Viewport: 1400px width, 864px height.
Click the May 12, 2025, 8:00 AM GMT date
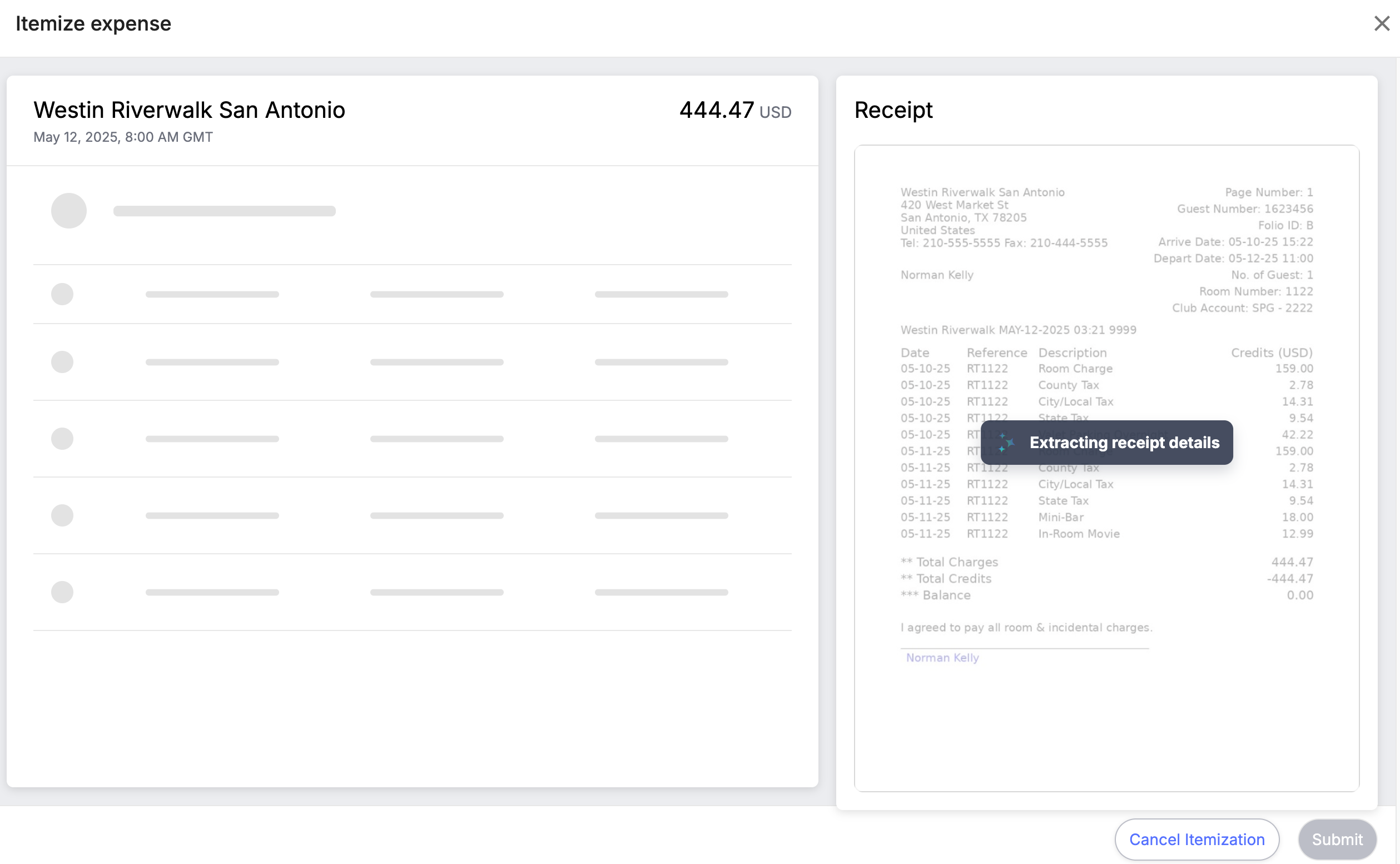(123, 137)
